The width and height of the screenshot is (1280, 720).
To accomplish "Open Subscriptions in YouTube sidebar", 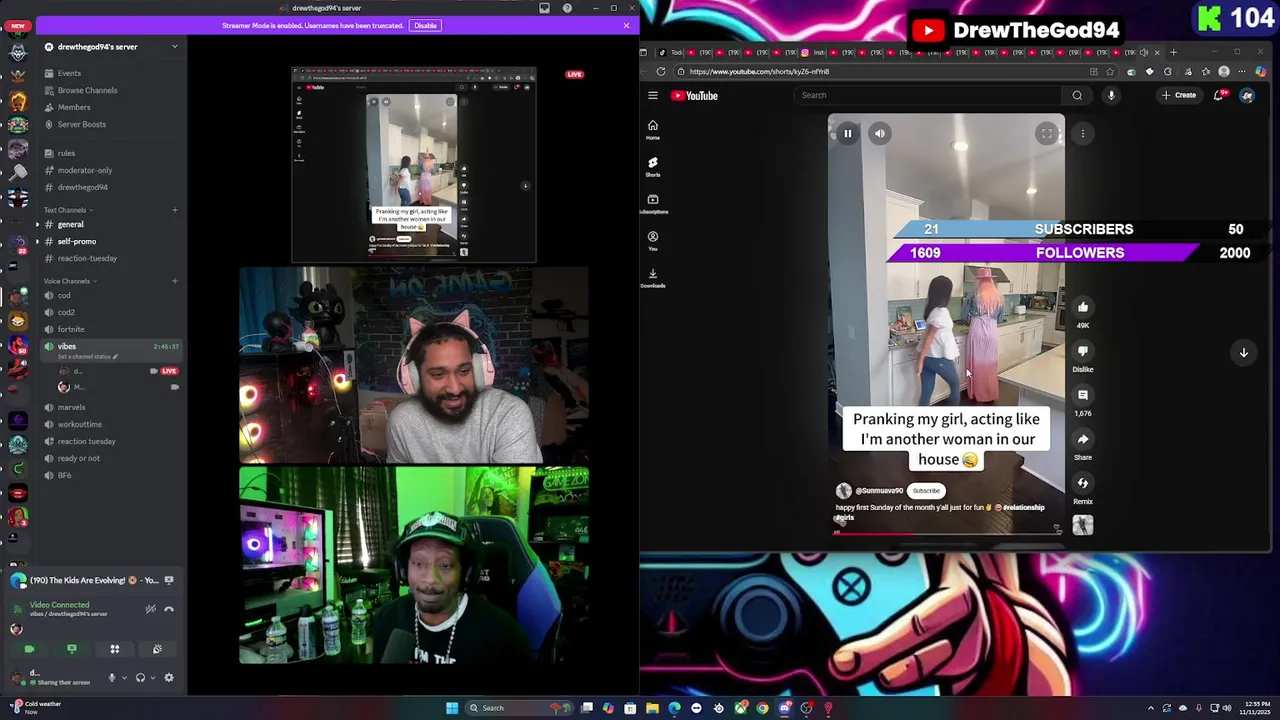I will (x=653, y=204).
